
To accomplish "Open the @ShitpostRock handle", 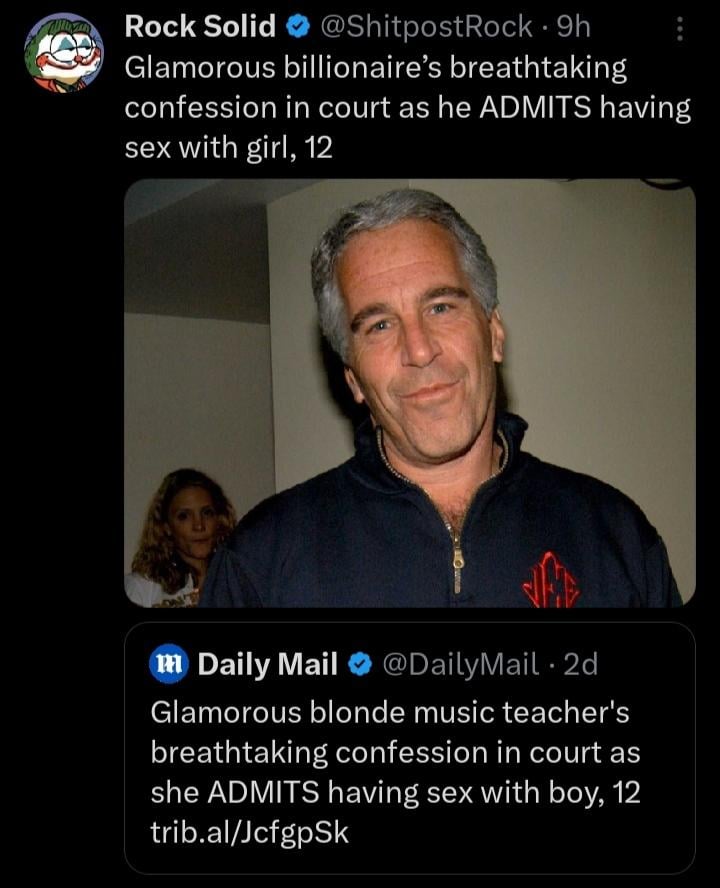I will click(424, 28).
